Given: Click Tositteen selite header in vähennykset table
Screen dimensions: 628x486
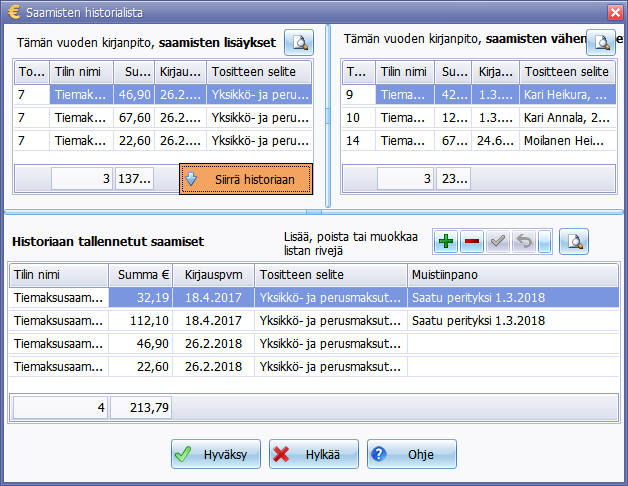Looking at the screenshot, I should click(x=567, y=72).
